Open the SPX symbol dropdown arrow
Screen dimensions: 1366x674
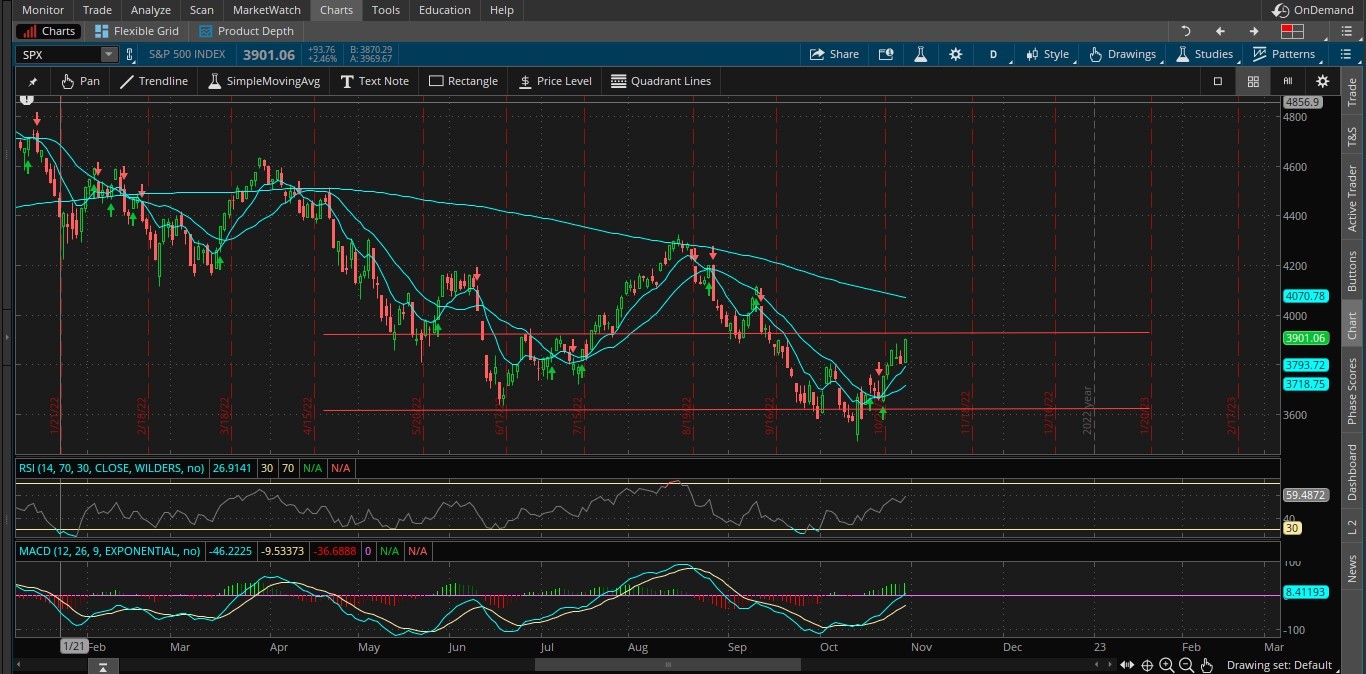click(108, 55)
